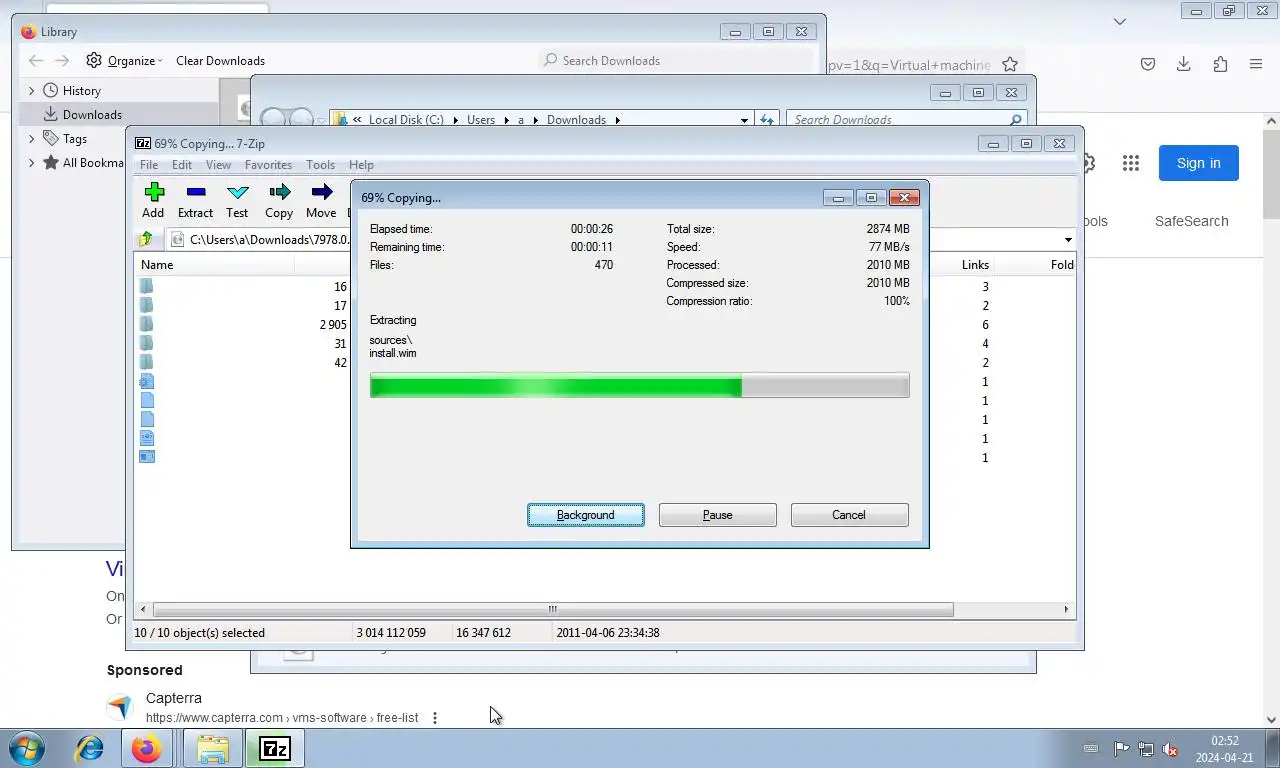Switch to Firefox from taskbar
This screenshot has height=768, width=1280.
tap(147, 748)
